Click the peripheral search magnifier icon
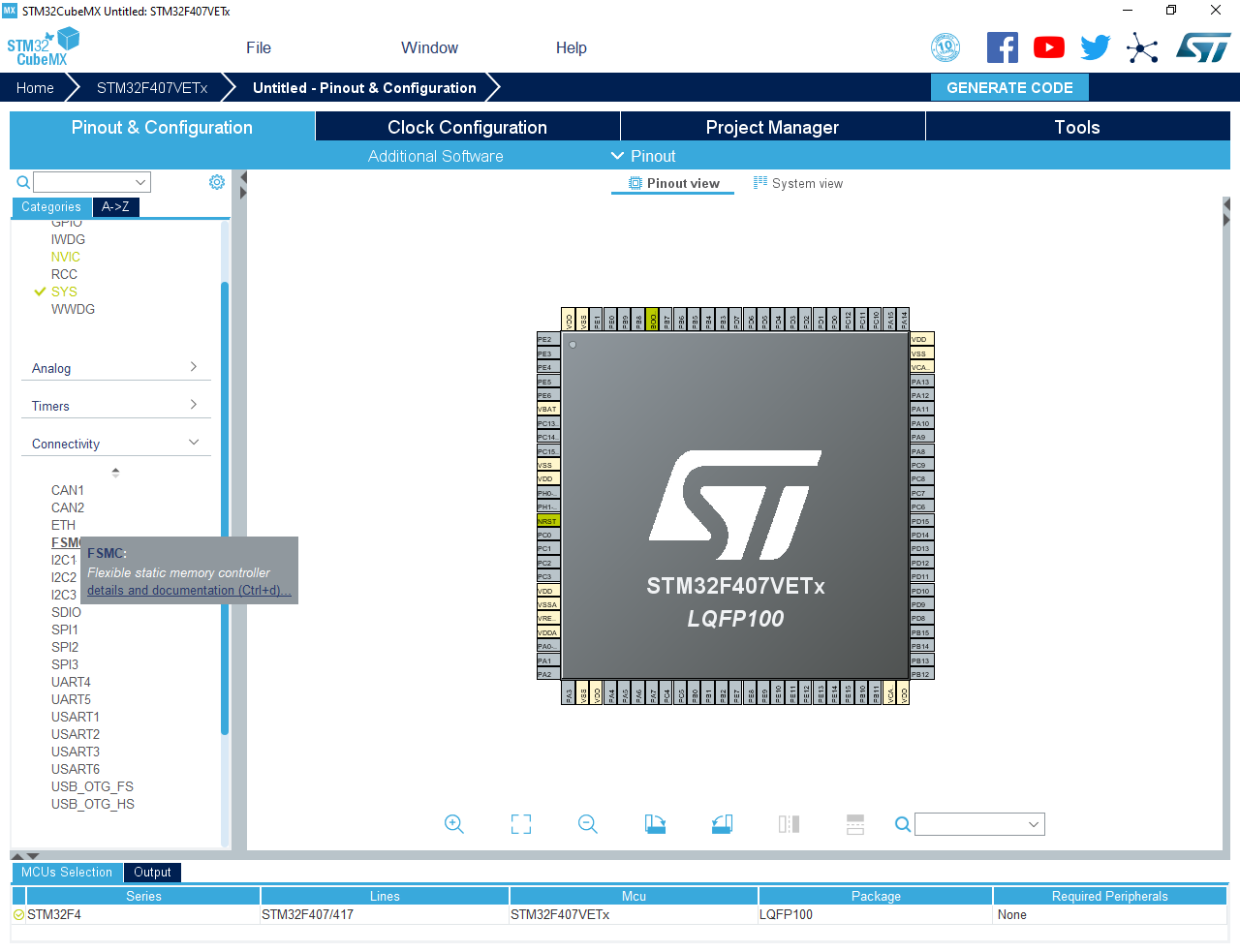This screenshot has width=1240, height=952. pos(23,182)
